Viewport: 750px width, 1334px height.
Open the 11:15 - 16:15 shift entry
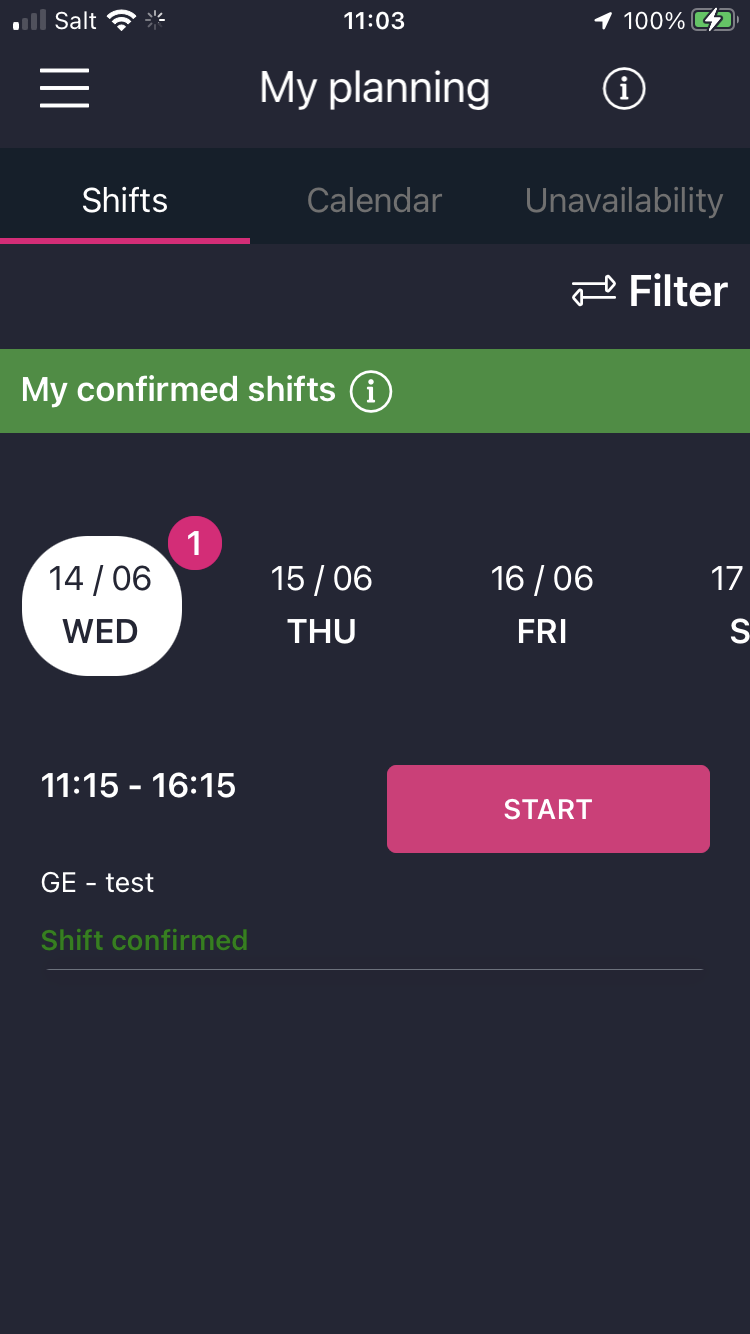point(138,786)
